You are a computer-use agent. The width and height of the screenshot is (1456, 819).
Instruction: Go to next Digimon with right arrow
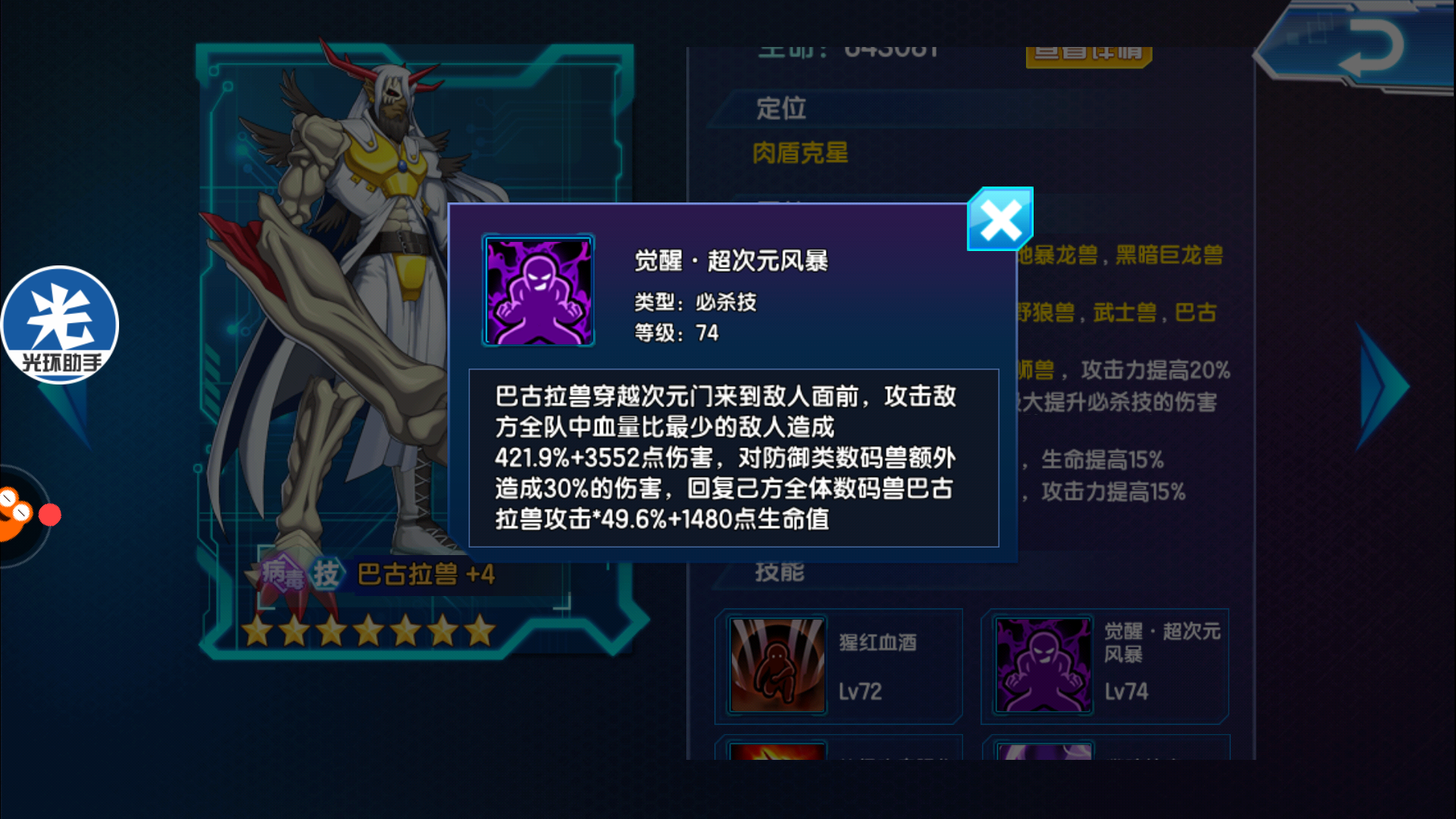1383,386
